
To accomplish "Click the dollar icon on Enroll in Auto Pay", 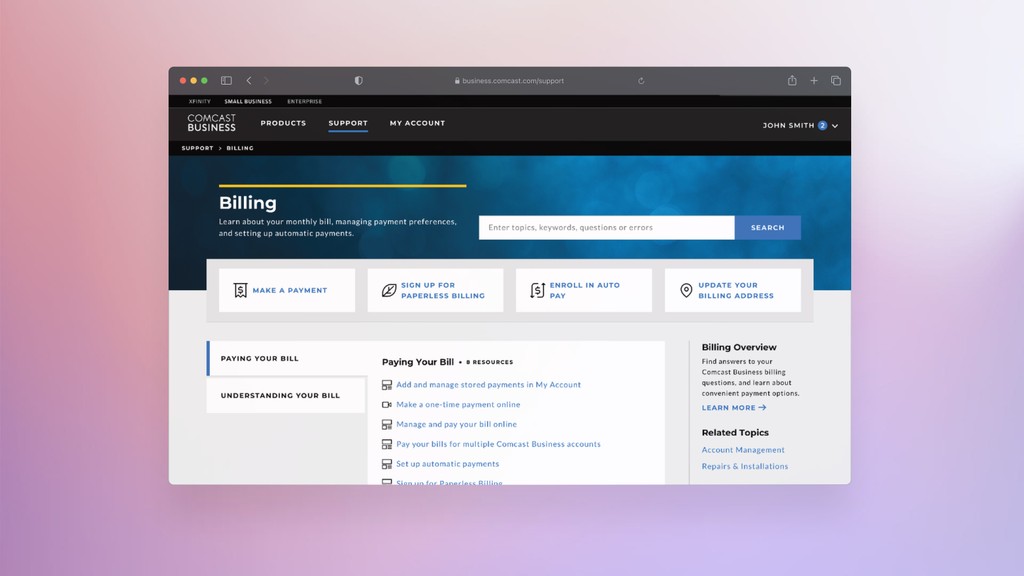I will pos(537,290).
